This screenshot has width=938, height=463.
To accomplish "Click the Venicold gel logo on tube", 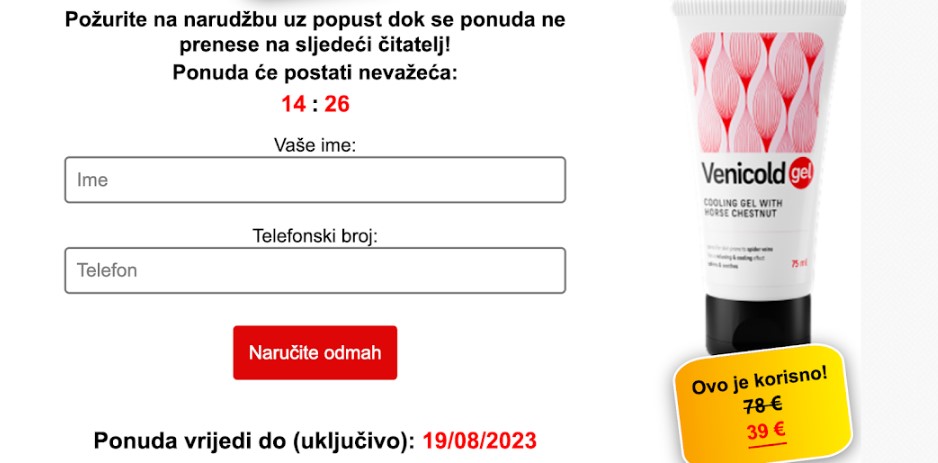I will (x=757, y=173).
